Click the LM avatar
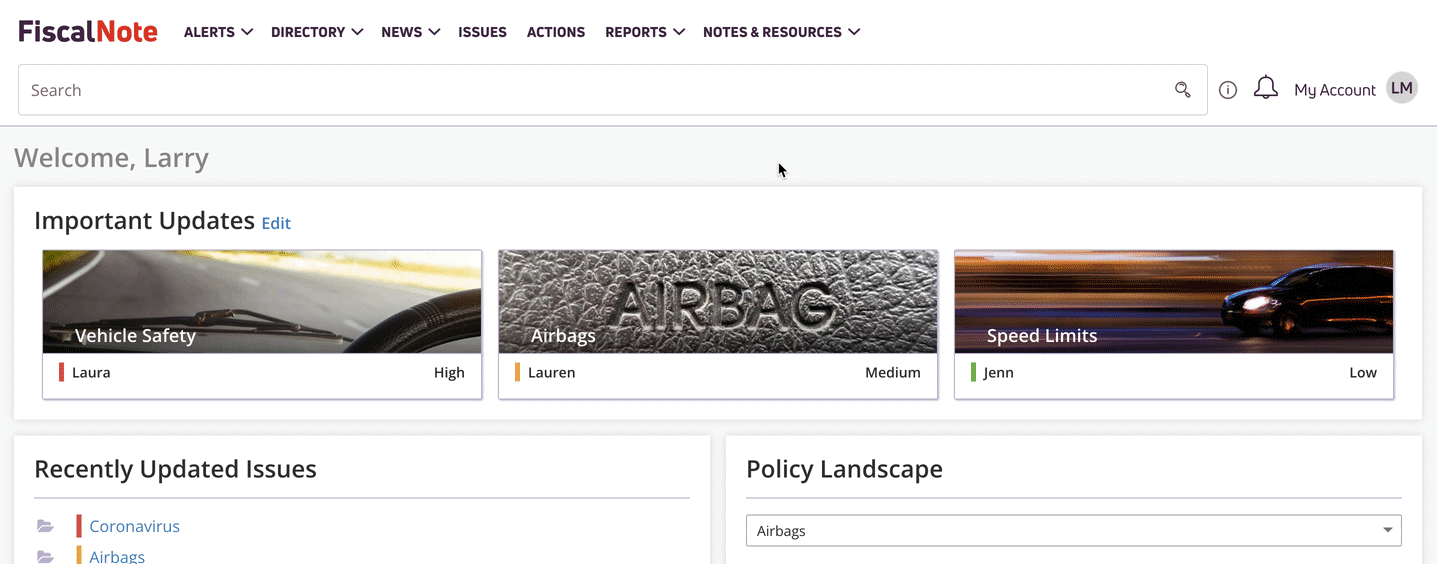Image resolution: width=1437 pixels, height=564 pixels. (1402, 88)
